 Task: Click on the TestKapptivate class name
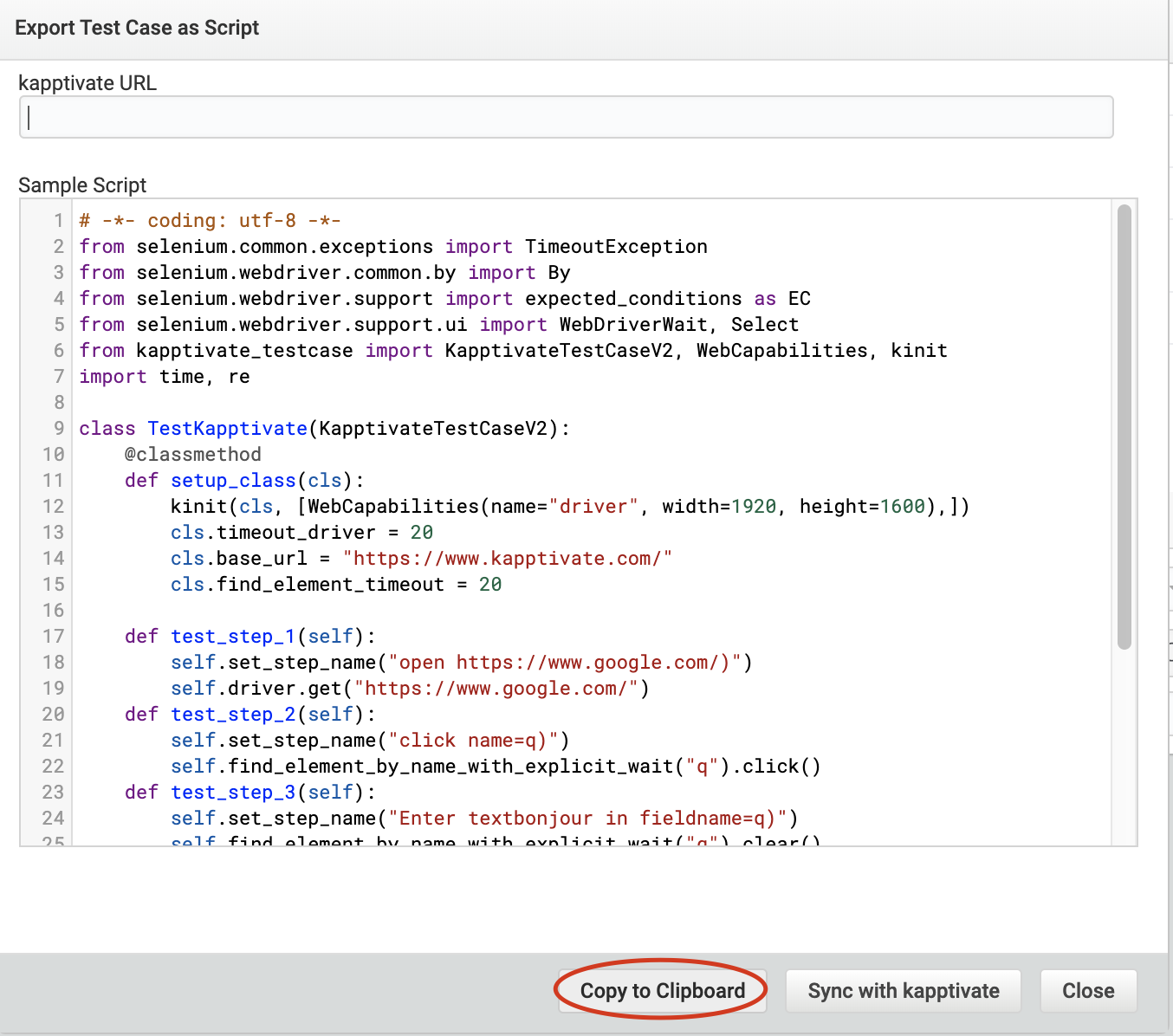click(227, 429)
